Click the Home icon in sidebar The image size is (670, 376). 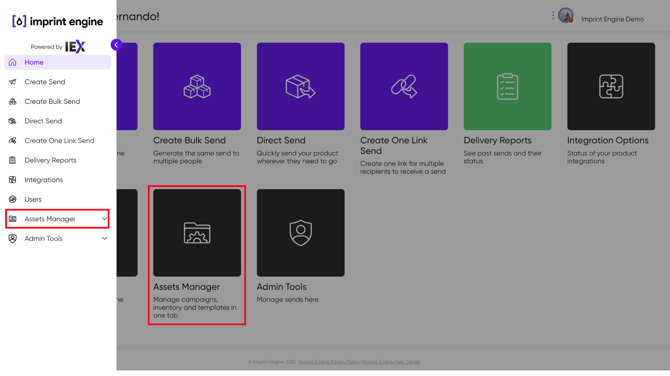click(12, 62)
